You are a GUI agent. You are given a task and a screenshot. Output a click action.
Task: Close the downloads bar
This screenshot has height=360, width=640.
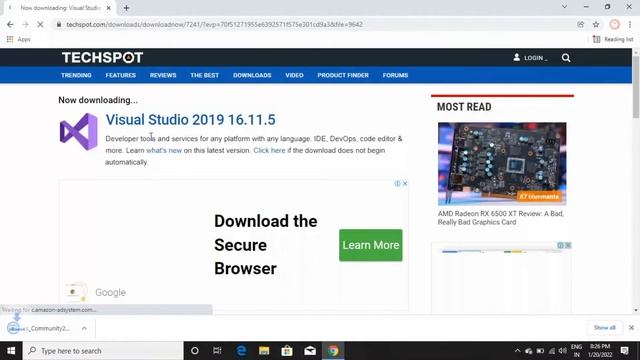click(631, 328)
